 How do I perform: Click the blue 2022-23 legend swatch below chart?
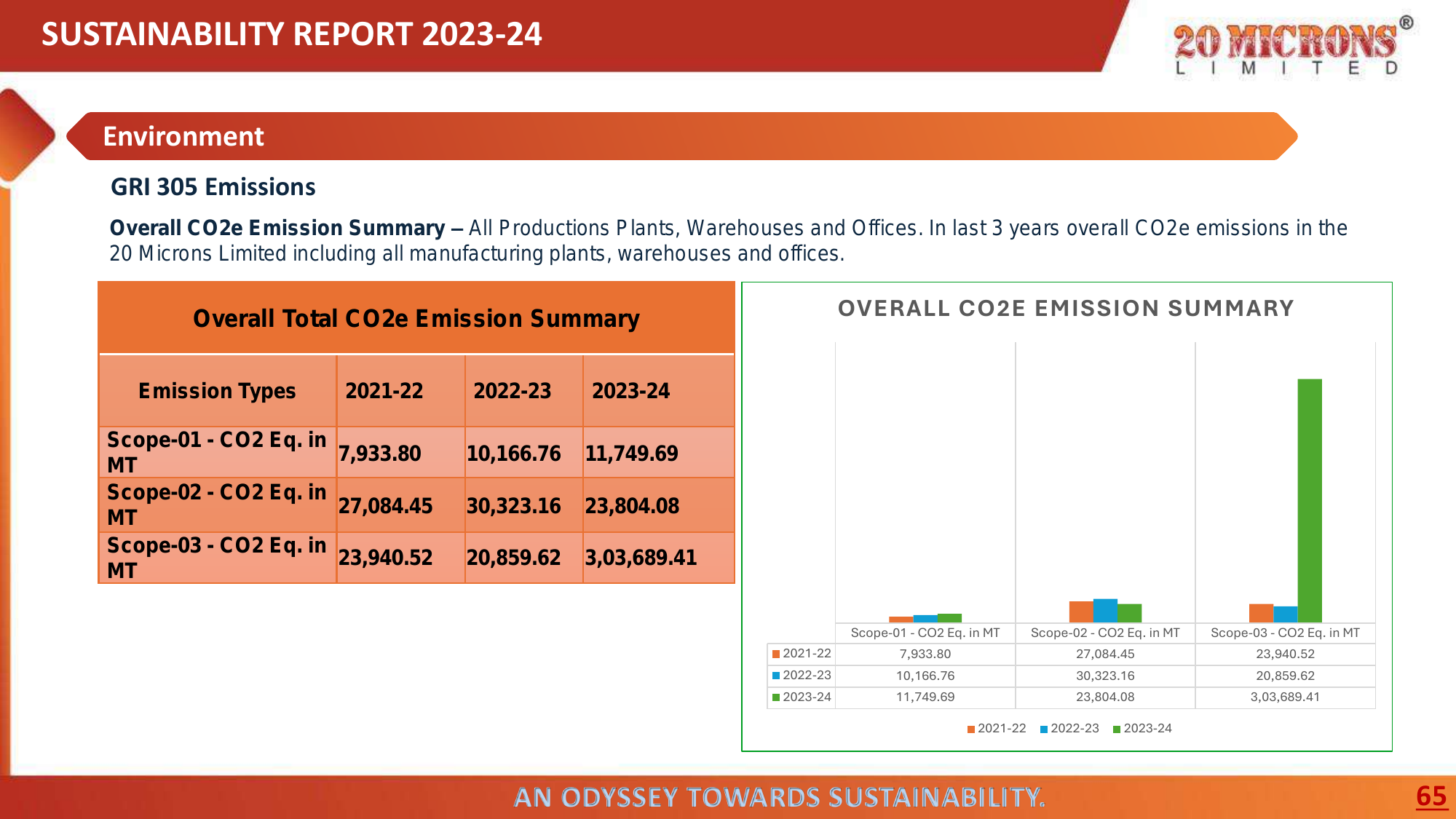[x=1044, y=729]
